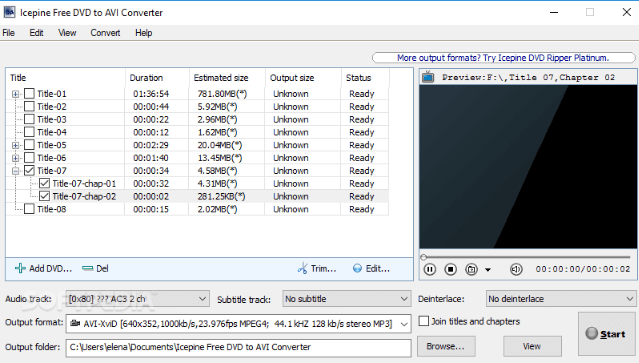Click the Trim scissors icon

click(302, 268)
